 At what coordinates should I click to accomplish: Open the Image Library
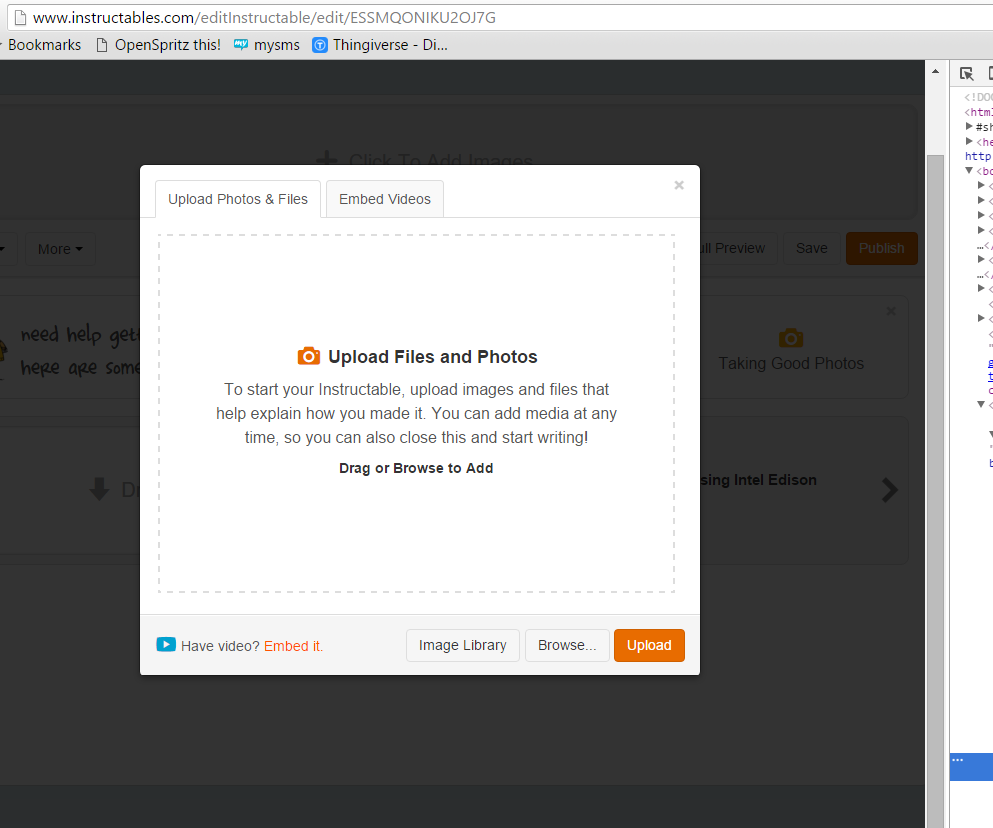(462, 645)
